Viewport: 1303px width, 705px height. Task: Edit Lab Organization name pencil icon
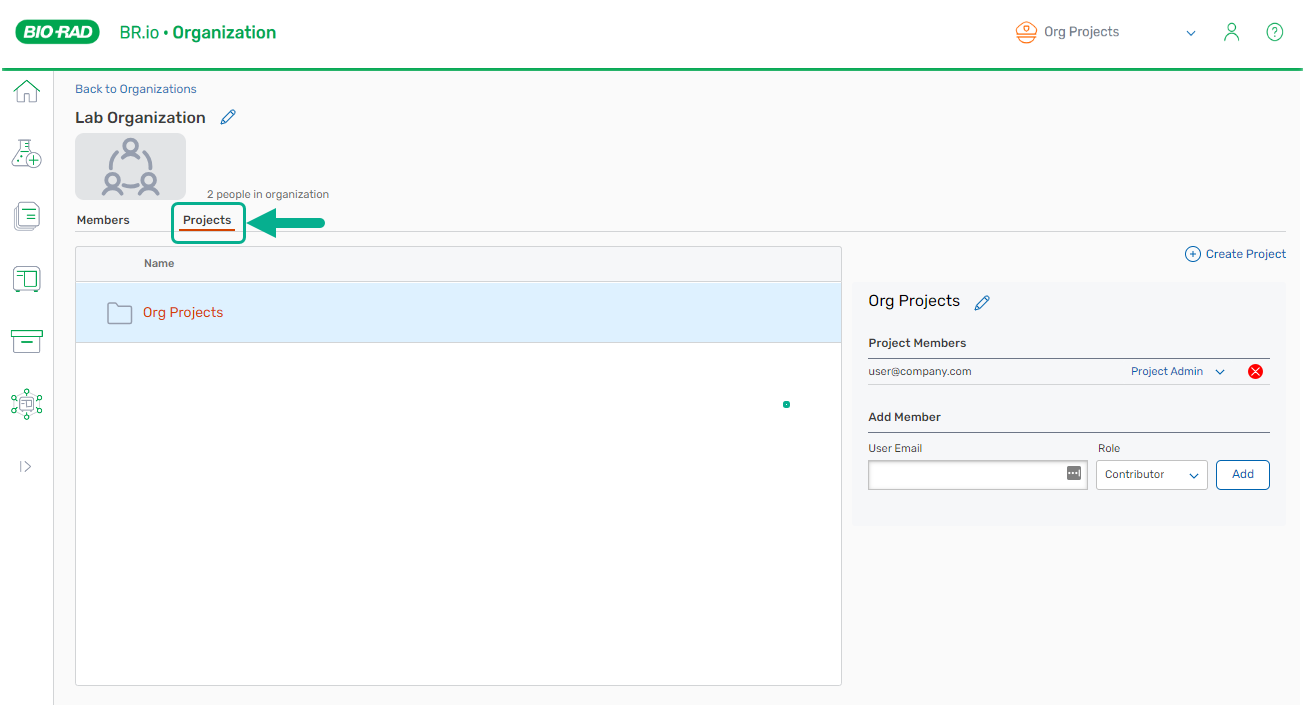click(x=228, y=117)
